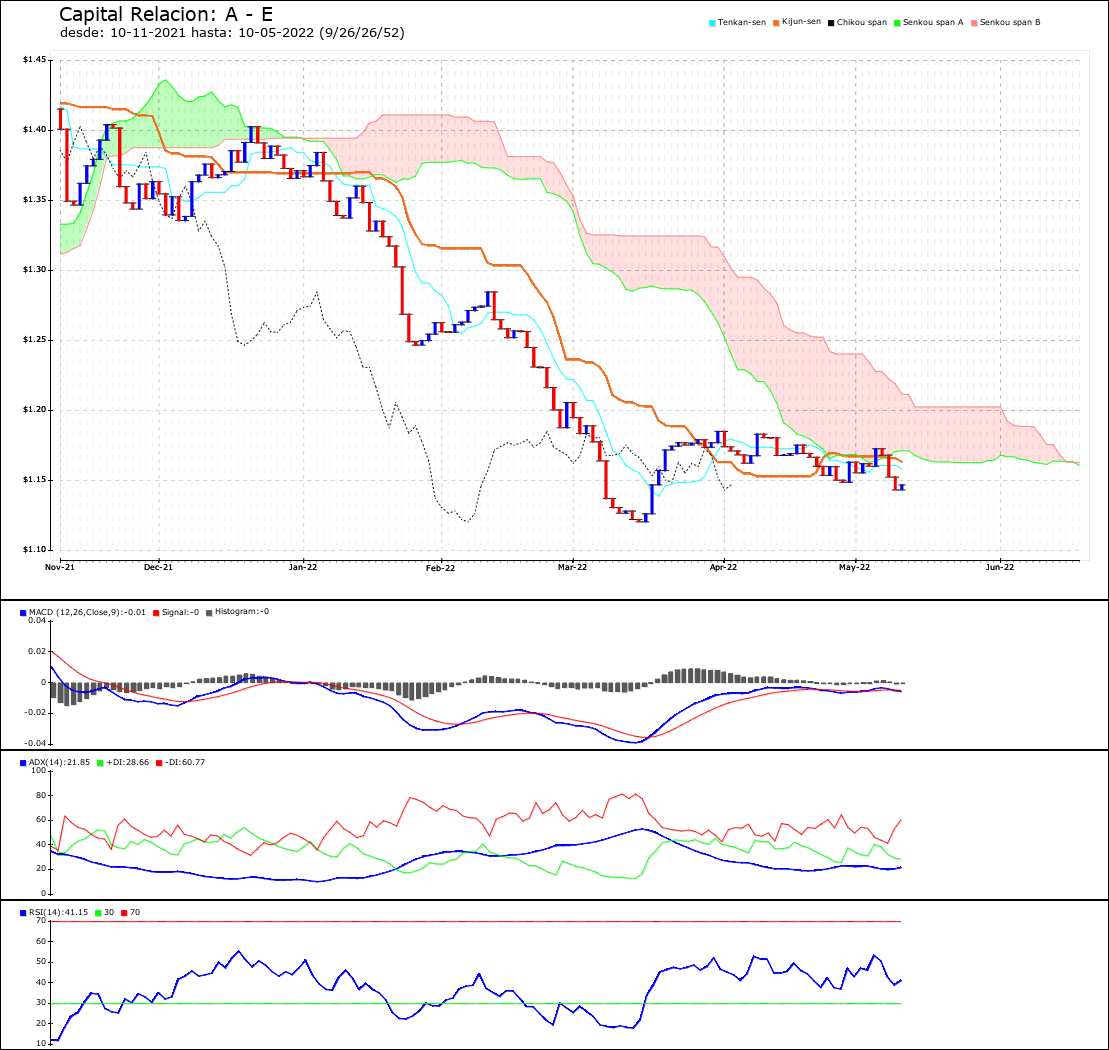Click the green Senkou cloud peak near Dec-21
Viewport: 1109px width, 1050px height.
click(x=165, y=81)
